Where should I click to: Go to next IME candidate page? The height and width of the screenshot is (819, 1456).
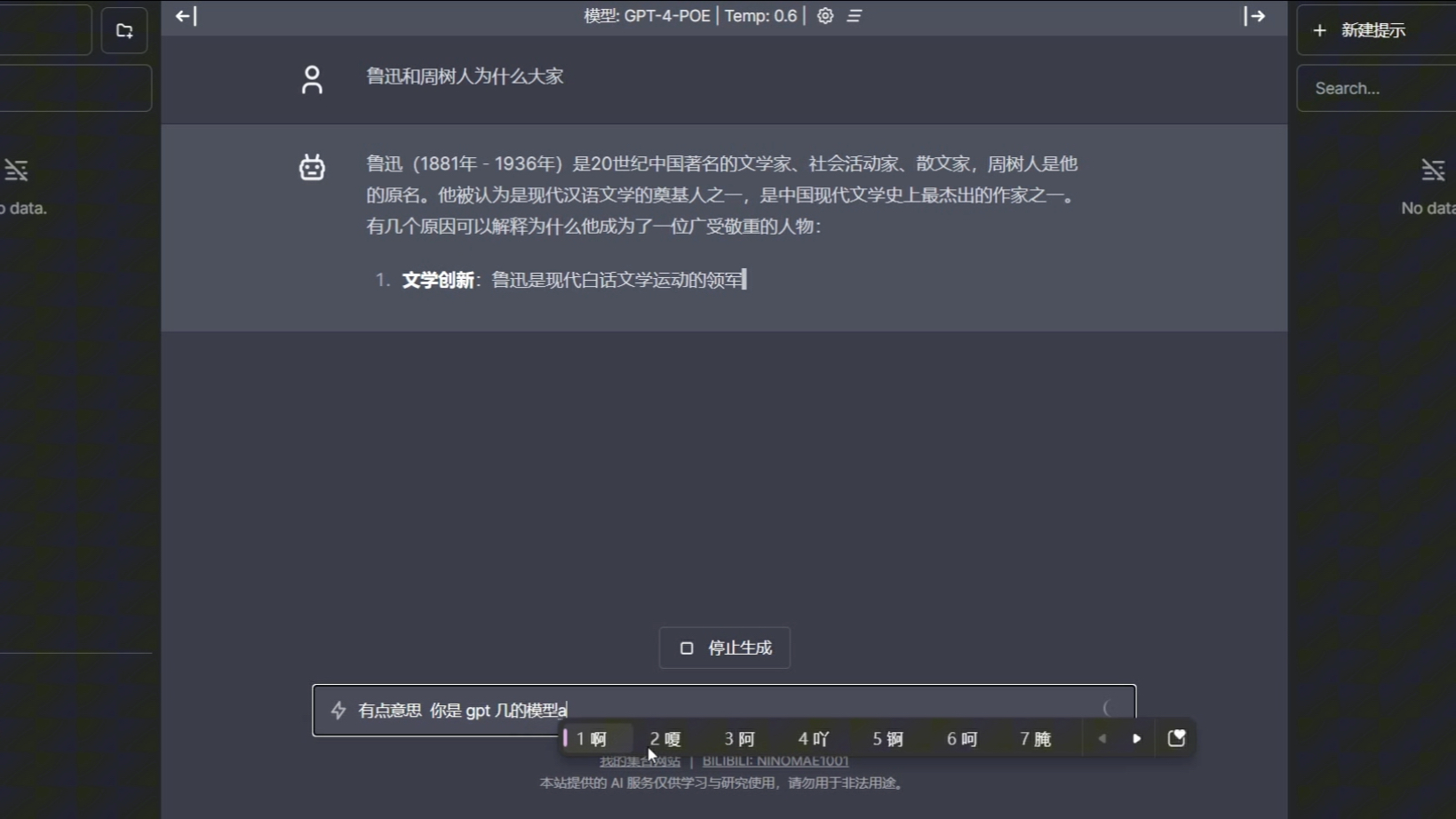coord(1136,738)
